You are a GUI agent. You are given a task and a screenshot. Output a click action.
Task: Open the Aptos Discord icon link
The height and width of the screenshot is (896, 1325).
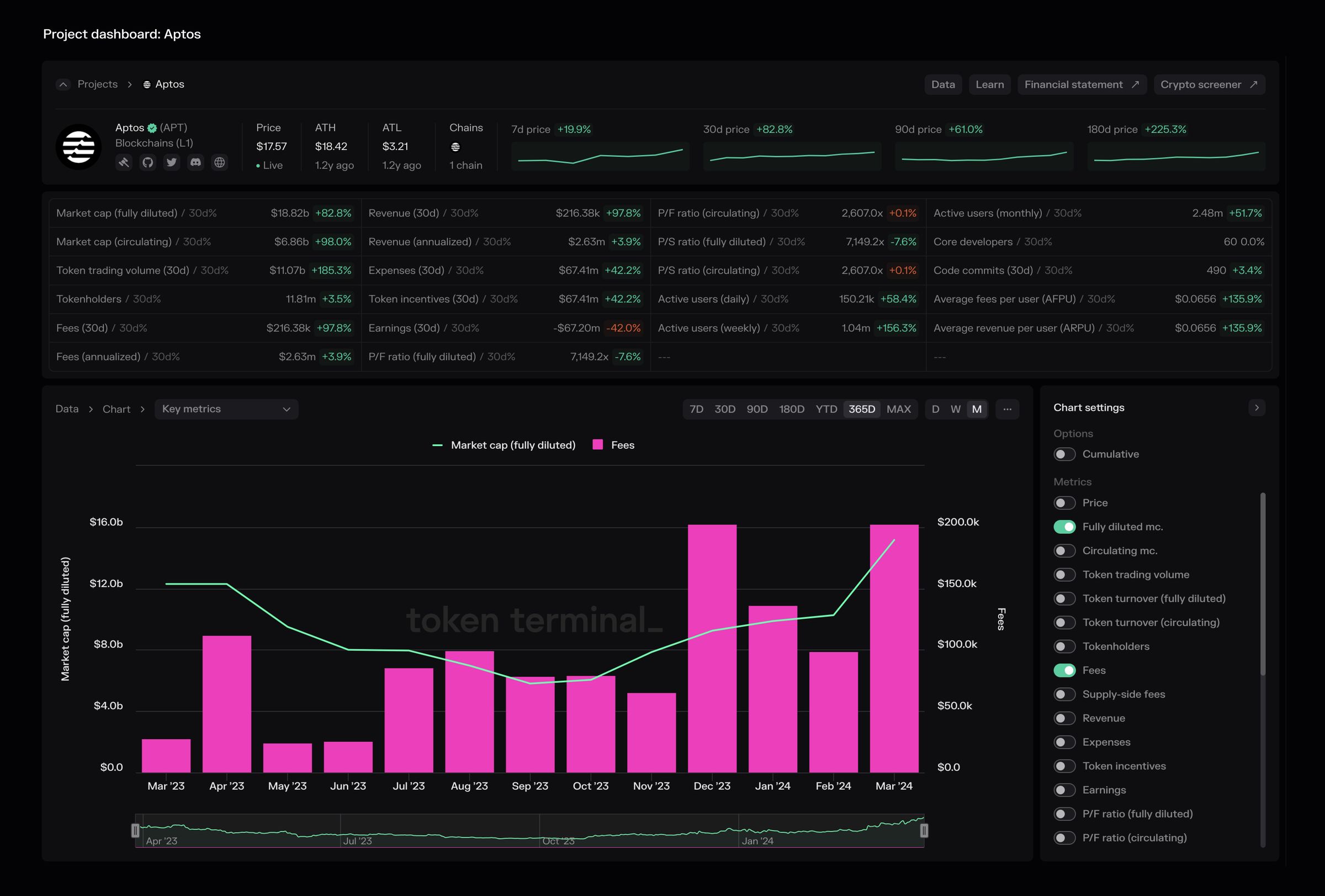click(195, 162)
